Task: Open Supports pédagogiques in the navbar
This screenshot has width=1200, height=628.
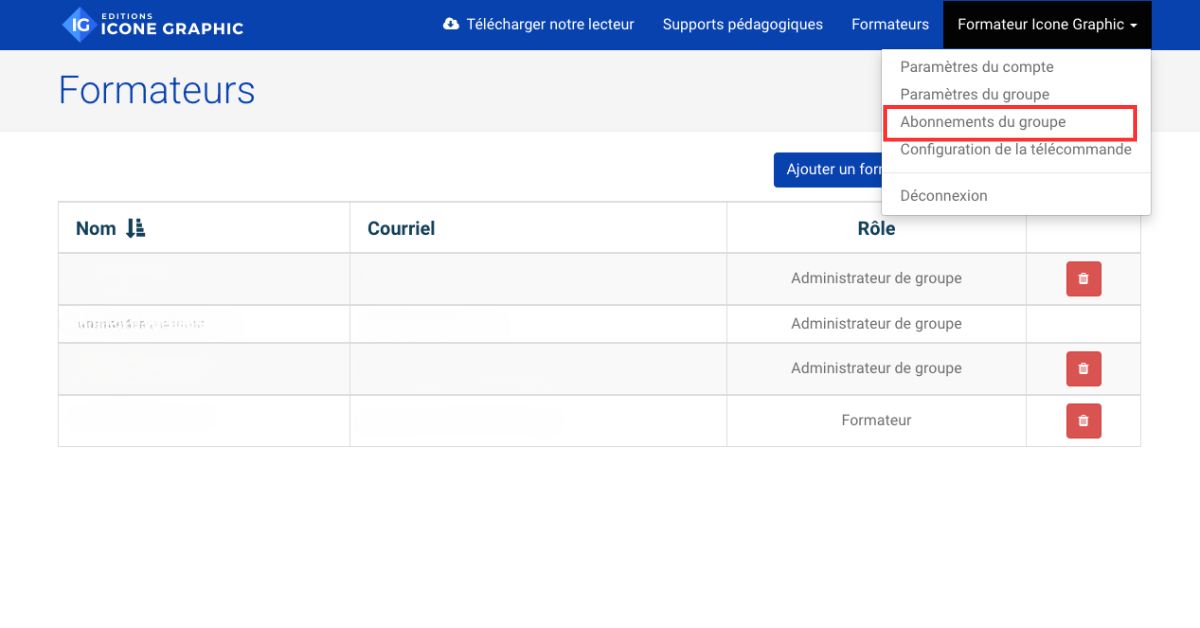Action: coord(742,25)
